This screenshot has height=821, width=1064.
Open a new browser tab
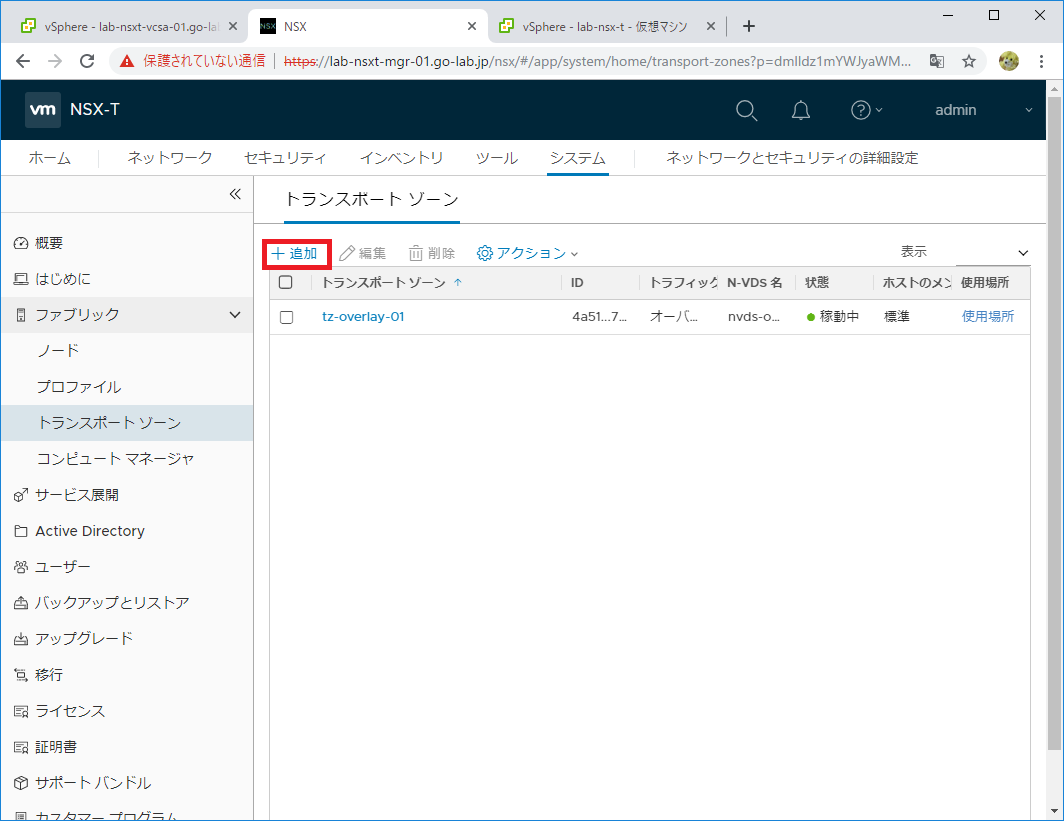(x=748, y=26)
